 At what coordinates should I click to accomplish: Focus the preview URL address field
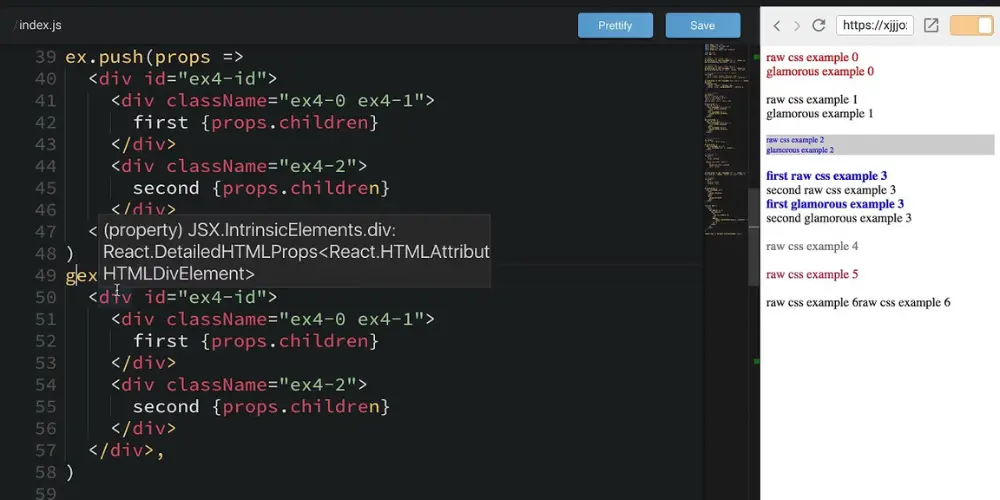coord(874,26)
